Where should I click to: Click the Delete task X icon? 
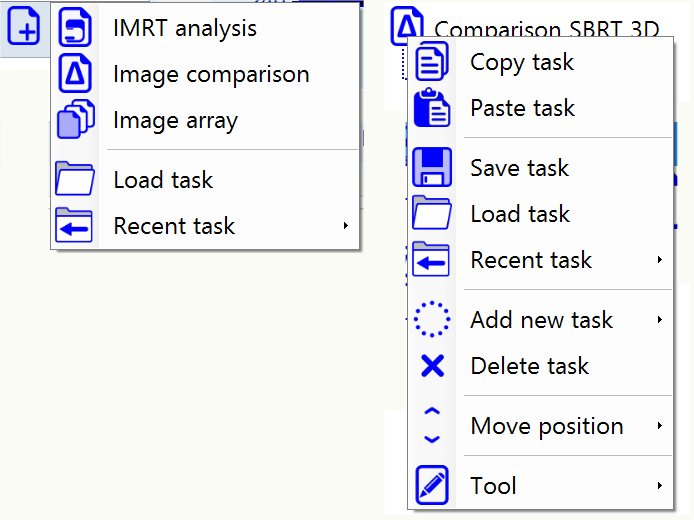click(x=432, y=366)
